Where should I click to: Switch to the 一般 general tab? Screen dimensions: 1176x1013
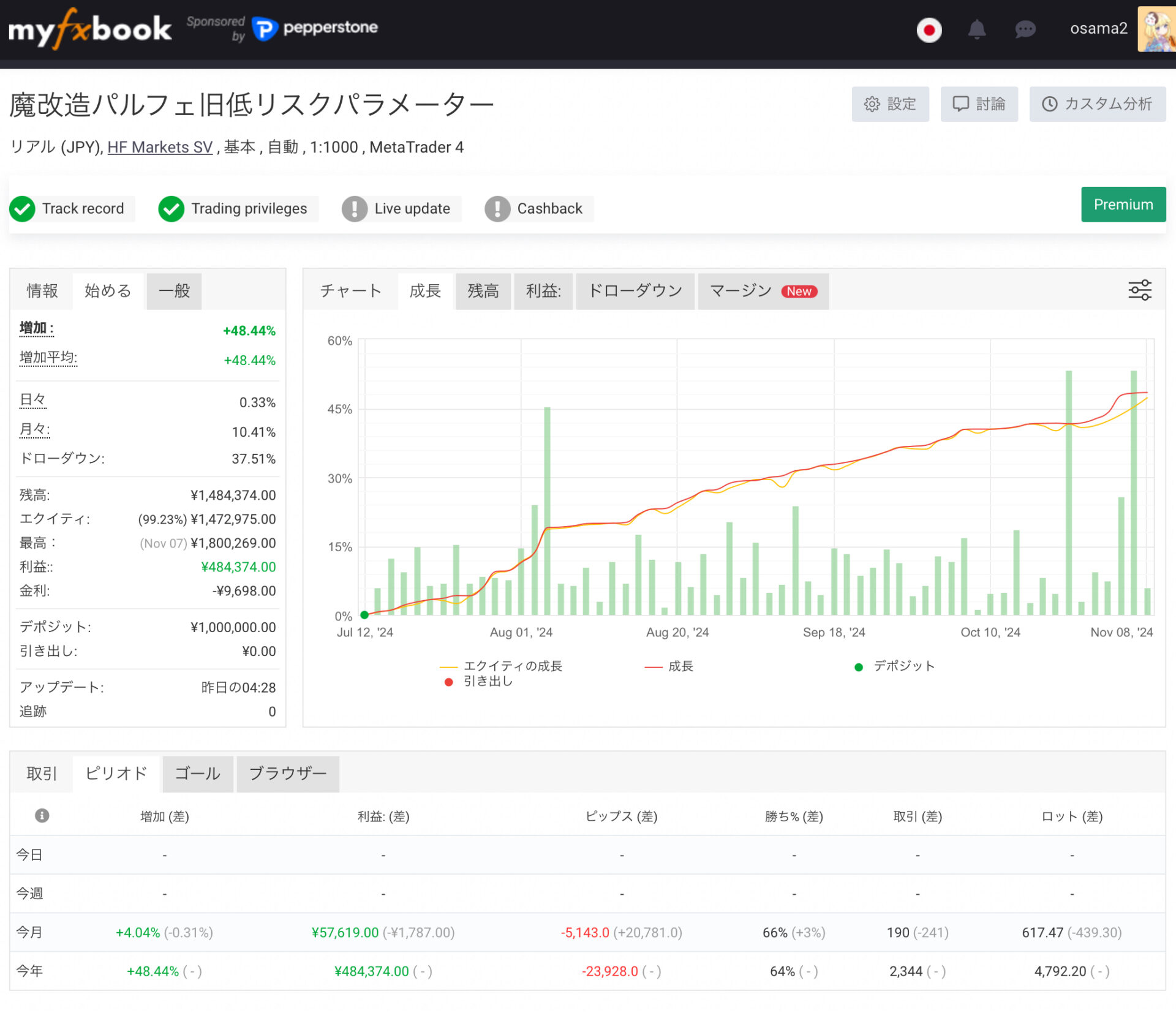[x=175, y=291]
